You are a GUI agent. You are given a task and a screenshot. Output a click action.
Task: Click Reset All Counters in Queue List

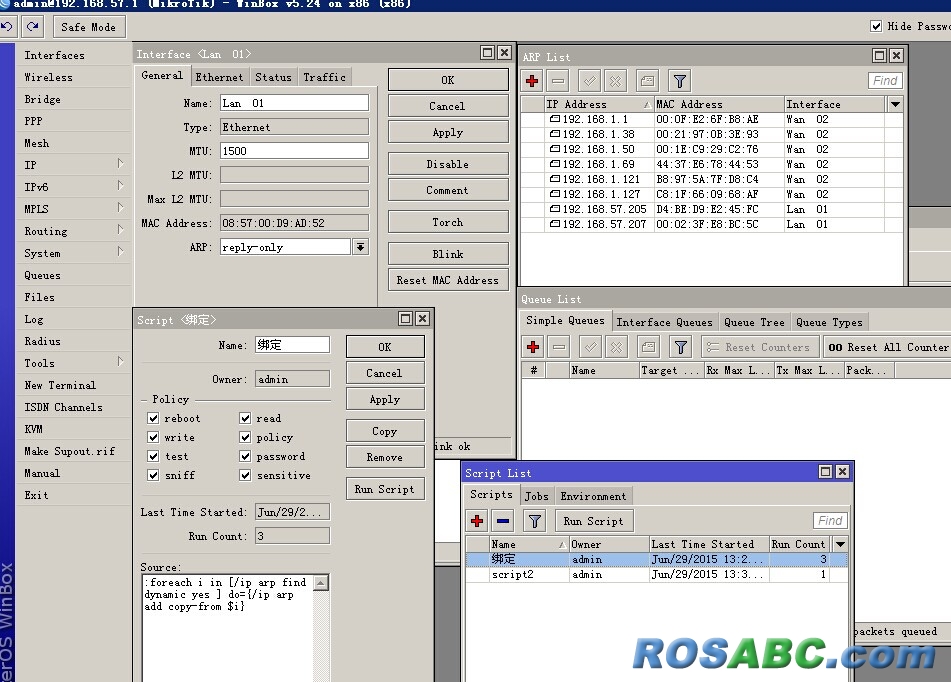(x=889, y=347)
